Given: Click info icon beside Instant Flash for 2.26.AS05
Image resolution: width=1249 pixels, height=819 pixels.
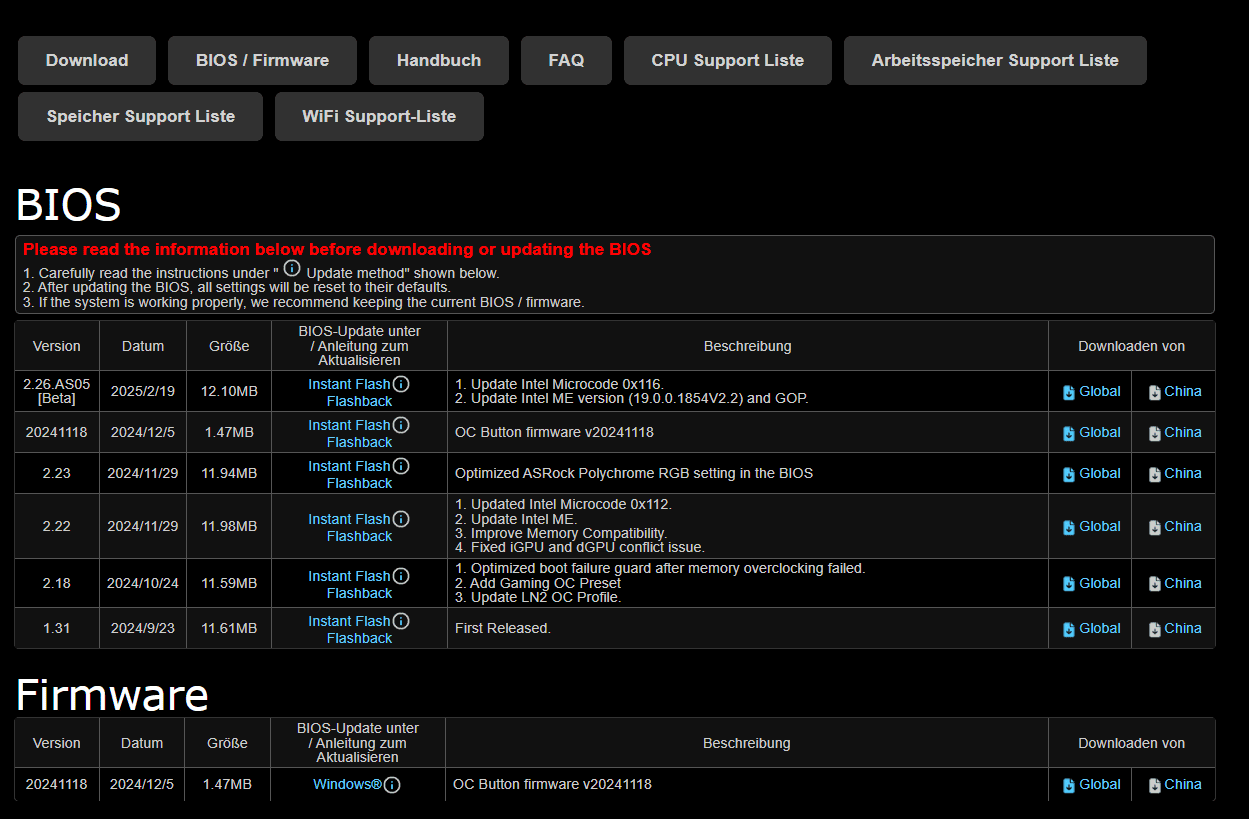Looking at the screenshot, I should coord(401,384).
